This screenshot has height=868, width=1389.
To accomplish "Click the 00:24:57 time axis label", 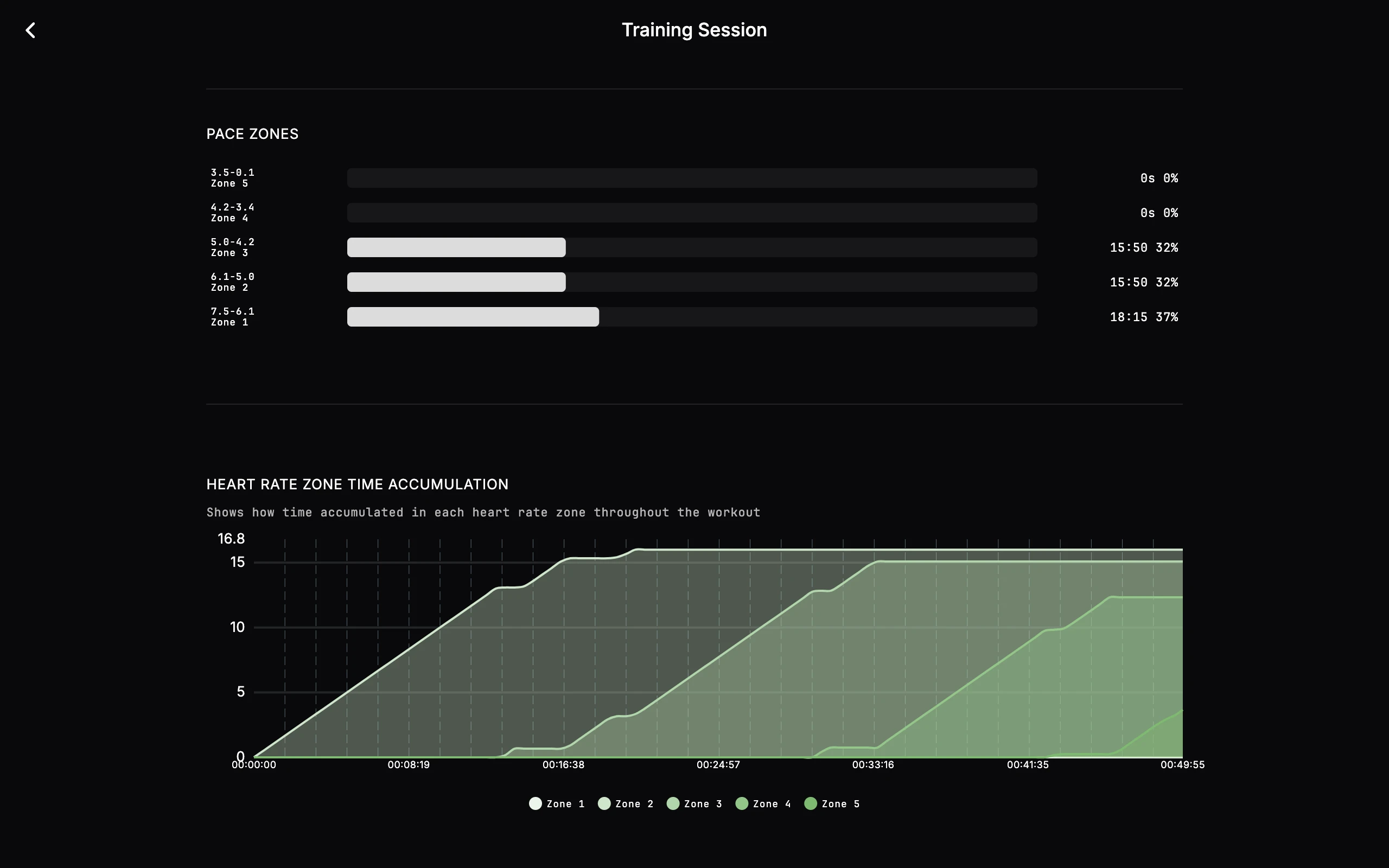I will click(x=718, y=765).
